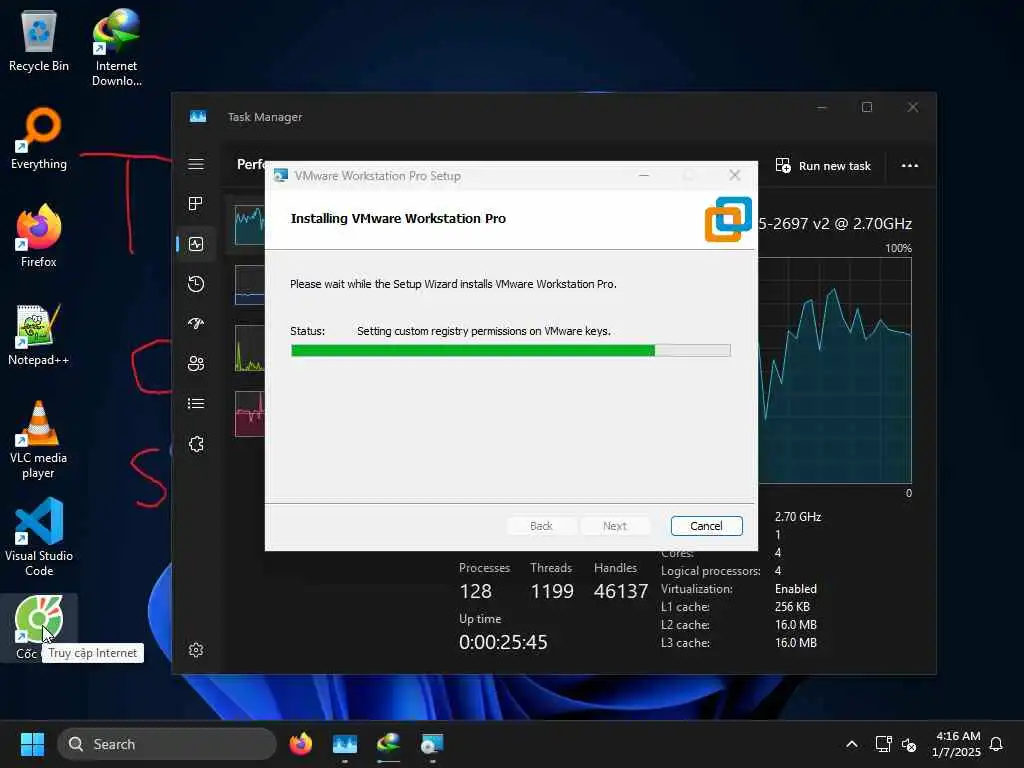Maximize the Task Manager window

tap(867, 107)
